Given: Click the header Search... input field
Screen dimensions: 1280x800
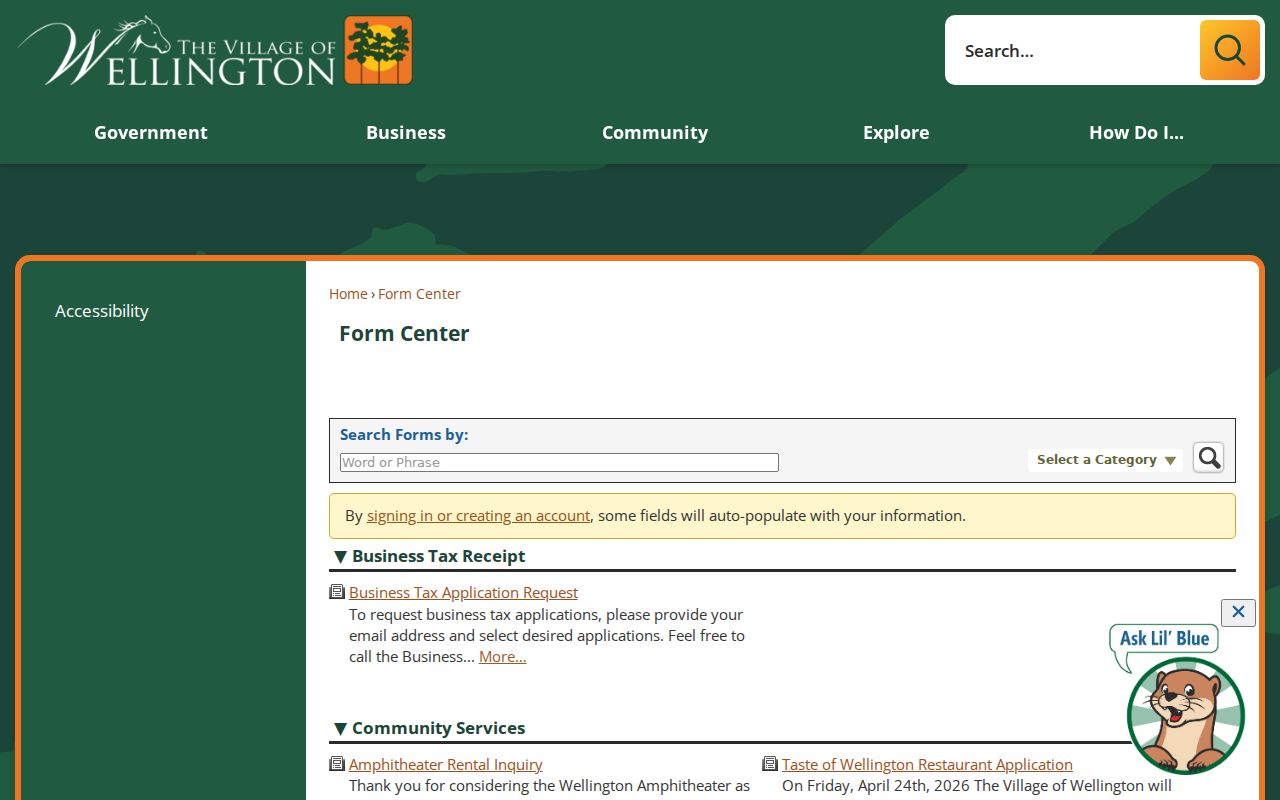Looking at the screenshot, I should 1072,50.
